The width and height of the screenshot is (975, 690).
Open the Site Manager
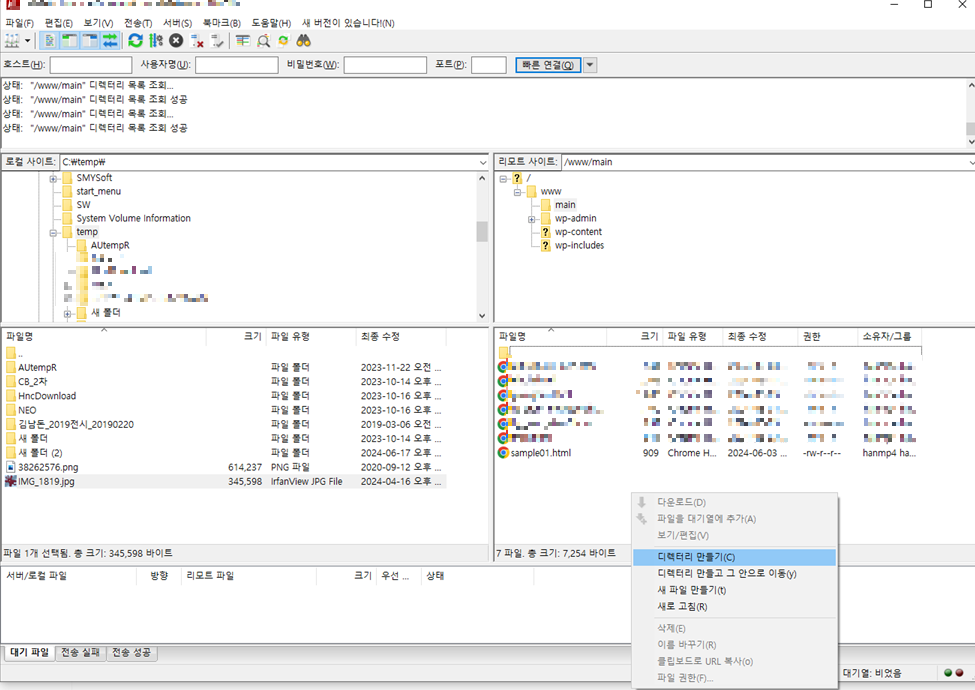10,40
